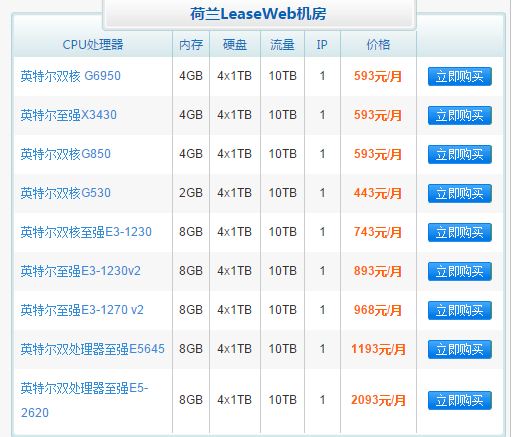Viewport: 512px width, 437px height.
Task: Open the 英特尔双核G530 link
Action: pyautogui.click(x=65, y=193)
